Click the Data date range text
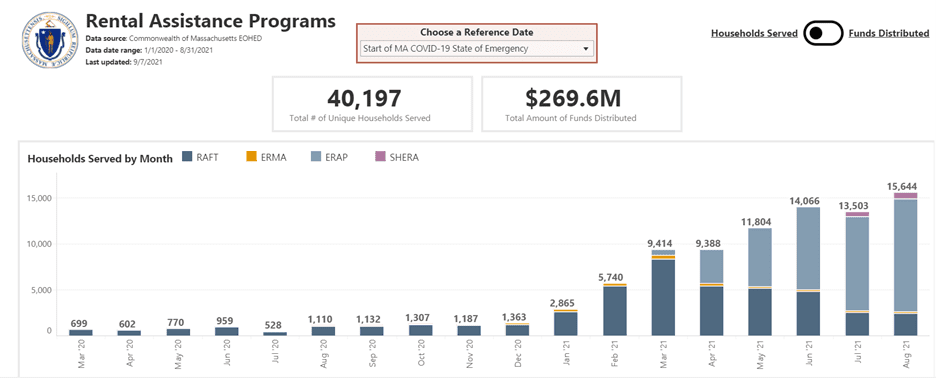936x378 pixels. 149,50
